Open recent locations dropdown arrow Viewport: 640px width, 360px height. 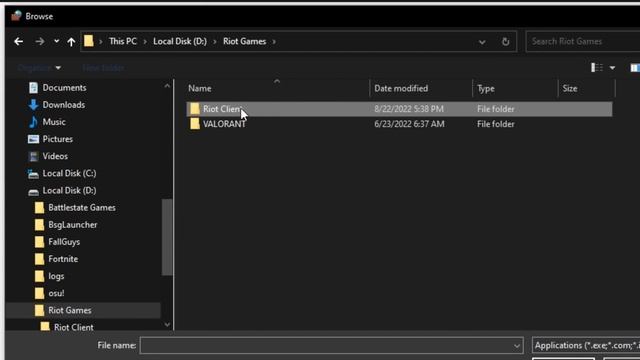(56, 41)
